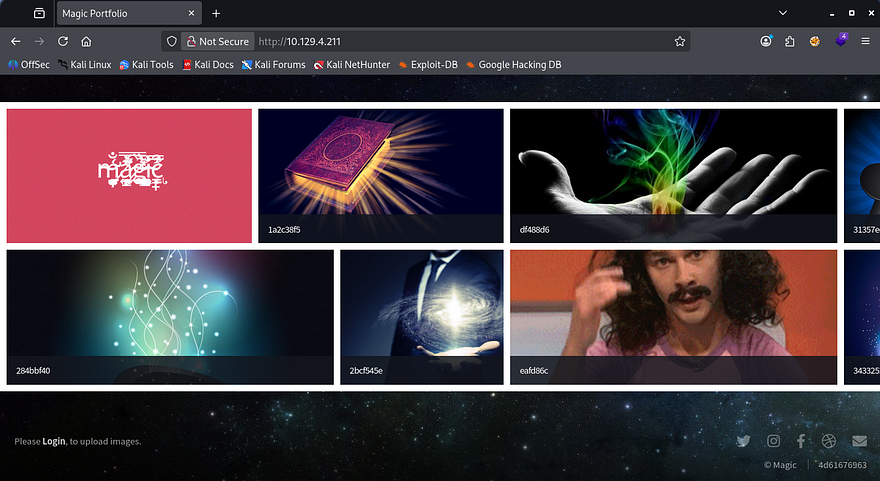
Task: Go to the browser home page
Action: (87, 41)
